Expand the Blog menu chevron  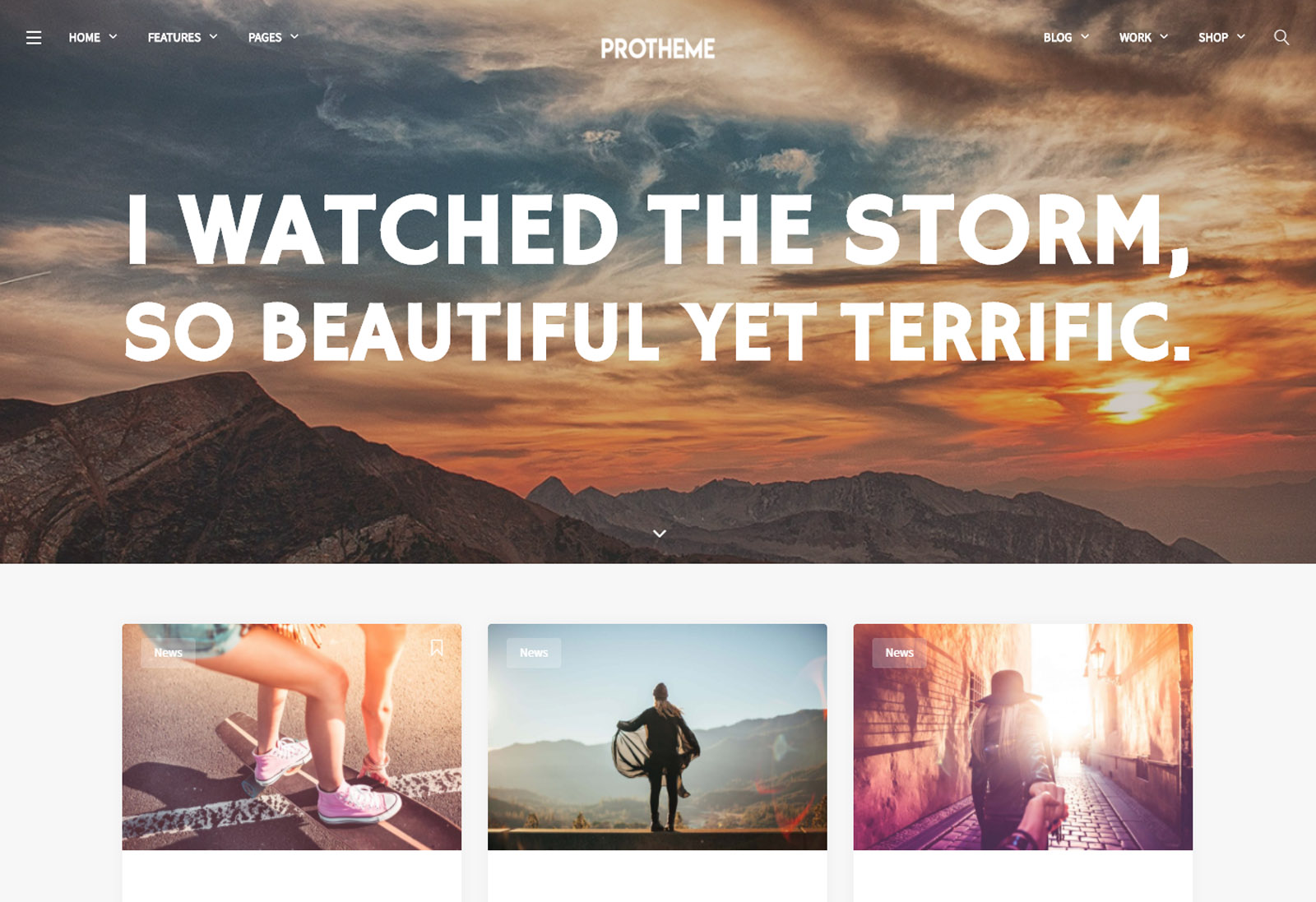(1085, 37)
